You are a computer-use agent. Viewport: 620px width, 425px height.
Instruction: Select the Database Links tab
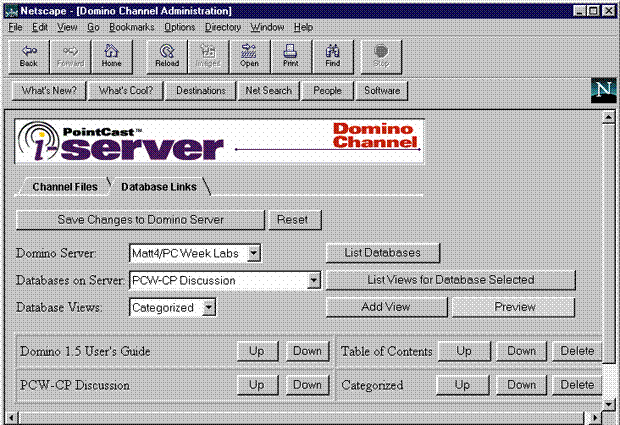pos(159,187)
